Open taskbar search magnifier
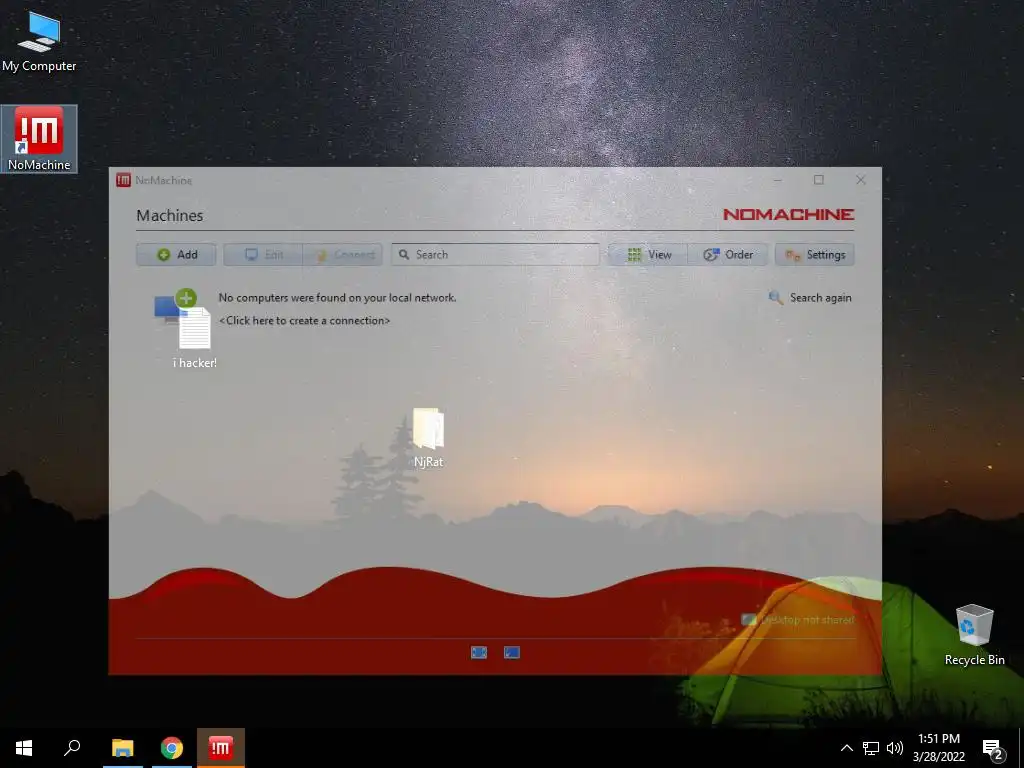The image size is (1024, 768). (72, 748)
